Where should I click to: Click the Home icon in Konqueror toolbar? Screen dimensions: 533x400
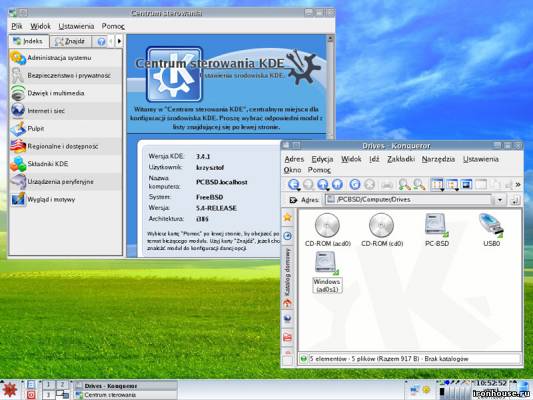337,185
